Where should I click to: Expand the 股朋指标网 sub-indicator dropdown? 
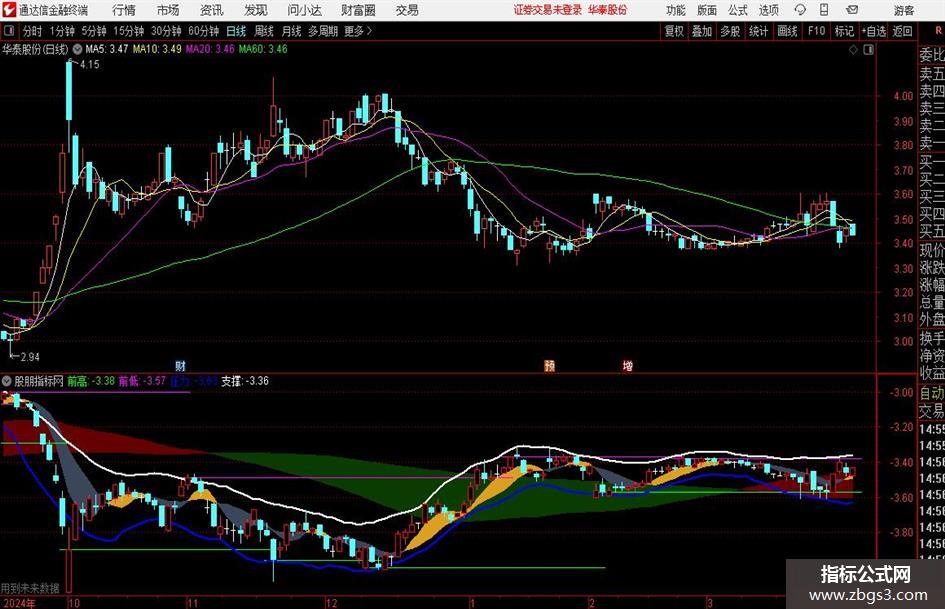pyautogui.click(x=7, y=381)
